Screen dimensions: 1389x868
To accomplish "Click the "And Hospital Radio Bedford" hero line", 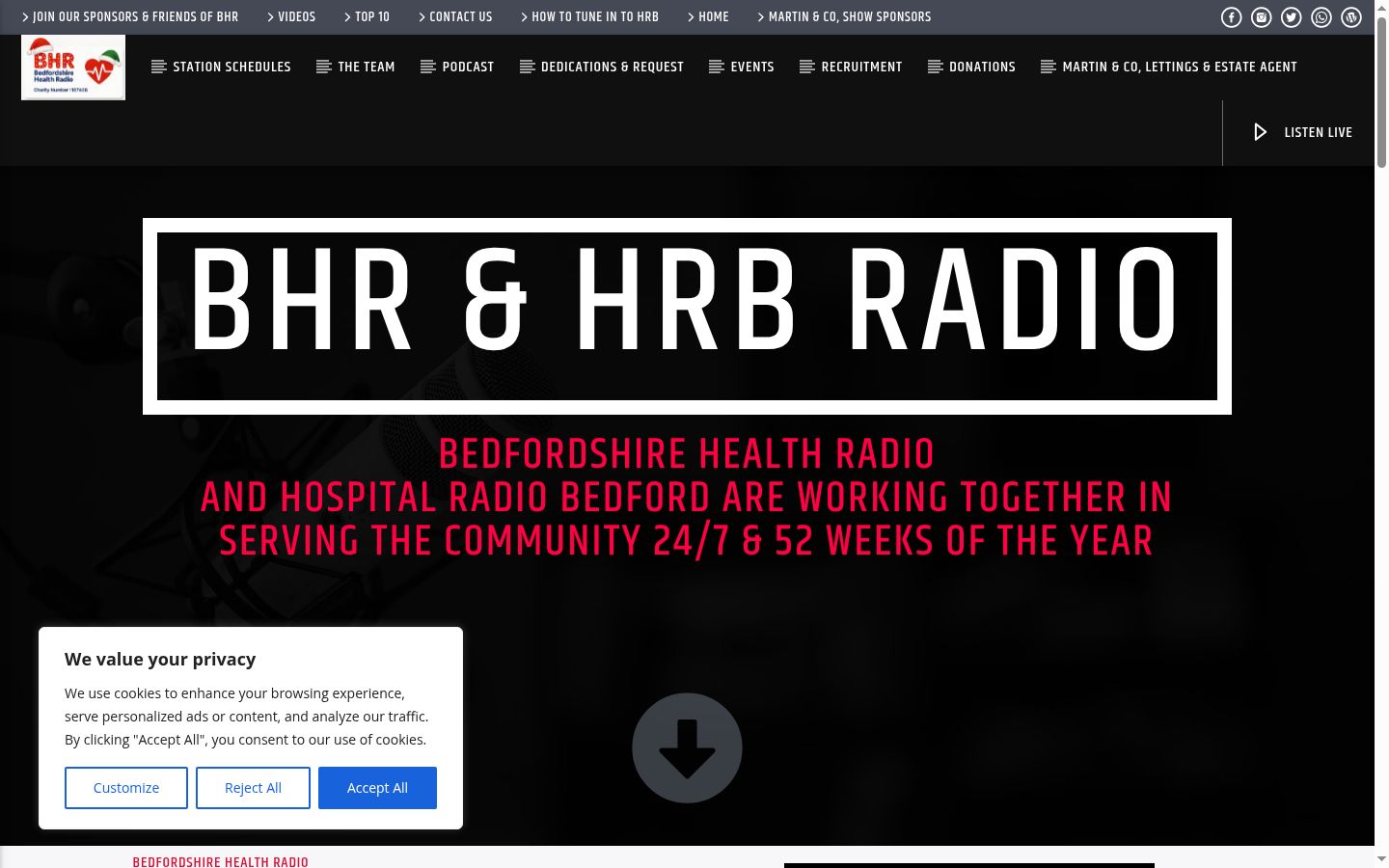I will coord(687,498).
